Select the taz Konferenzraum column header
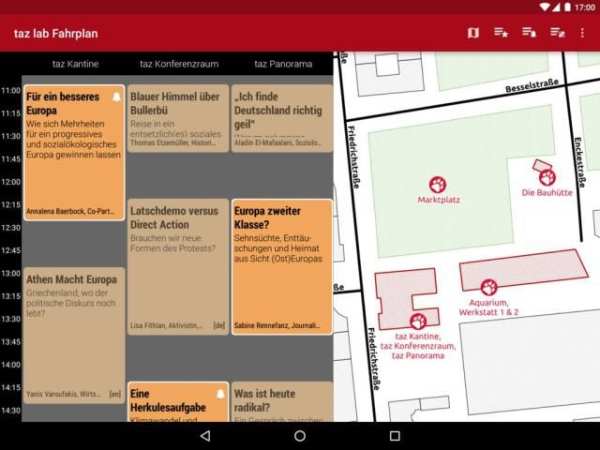Screen dimensions: 600x450 point(179,64)
